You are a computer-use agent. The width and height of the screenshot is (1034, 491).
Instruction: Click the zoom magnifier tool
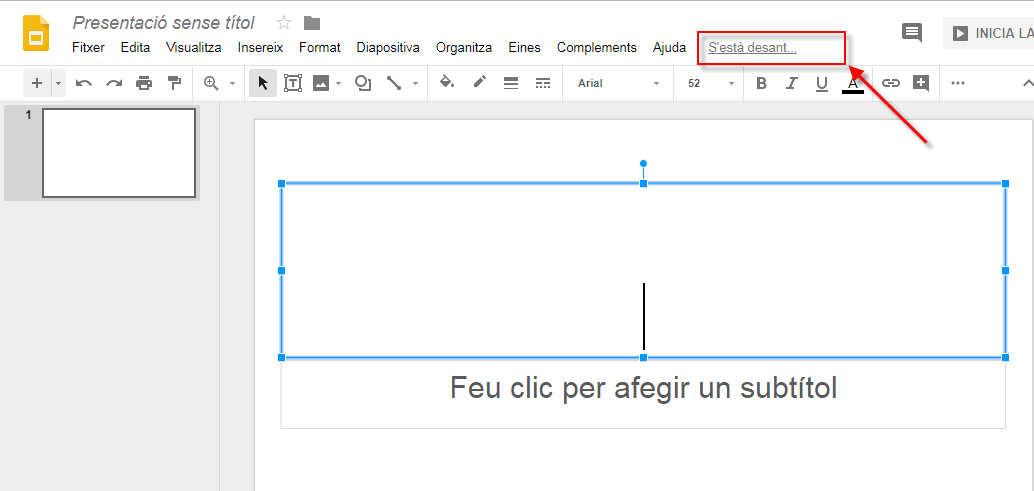(x=211, y=83)
